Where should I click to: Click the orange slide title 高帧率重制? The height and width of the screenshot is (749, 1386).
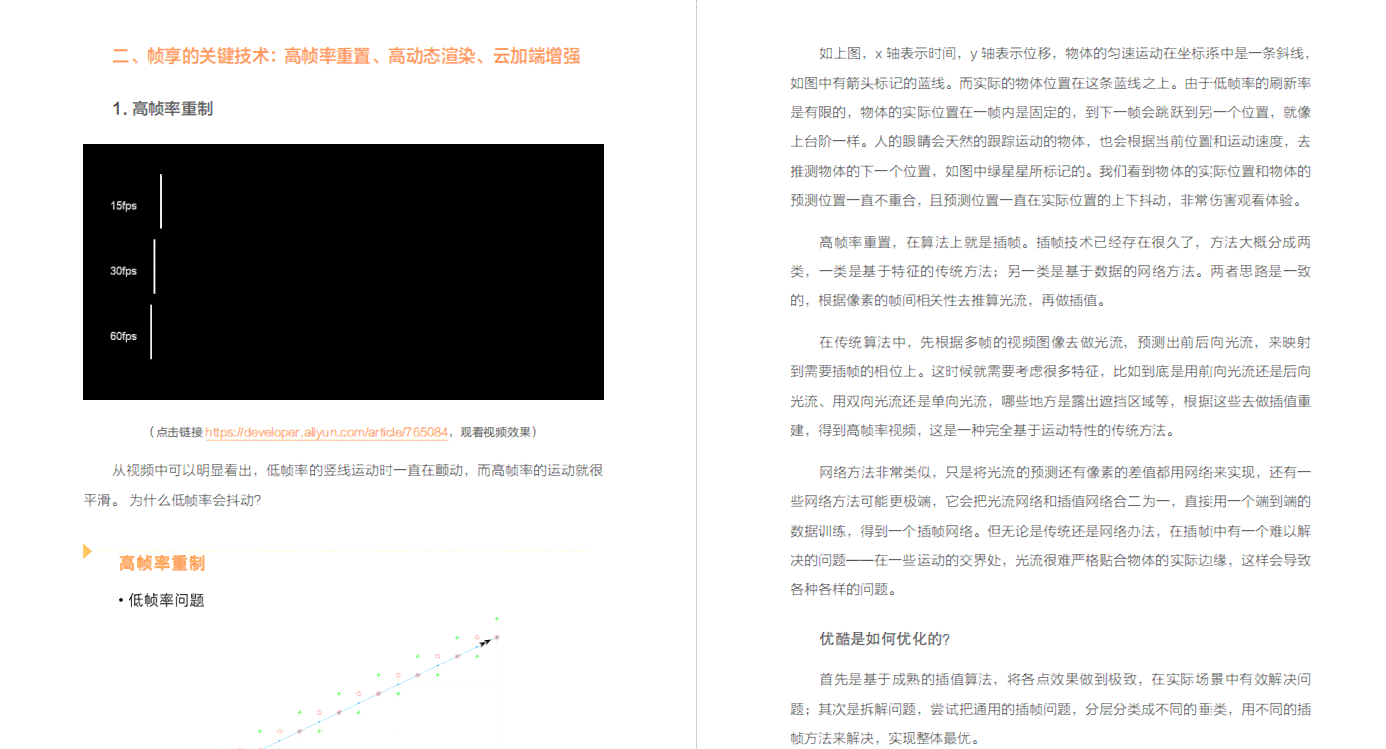tap(162, 563)
